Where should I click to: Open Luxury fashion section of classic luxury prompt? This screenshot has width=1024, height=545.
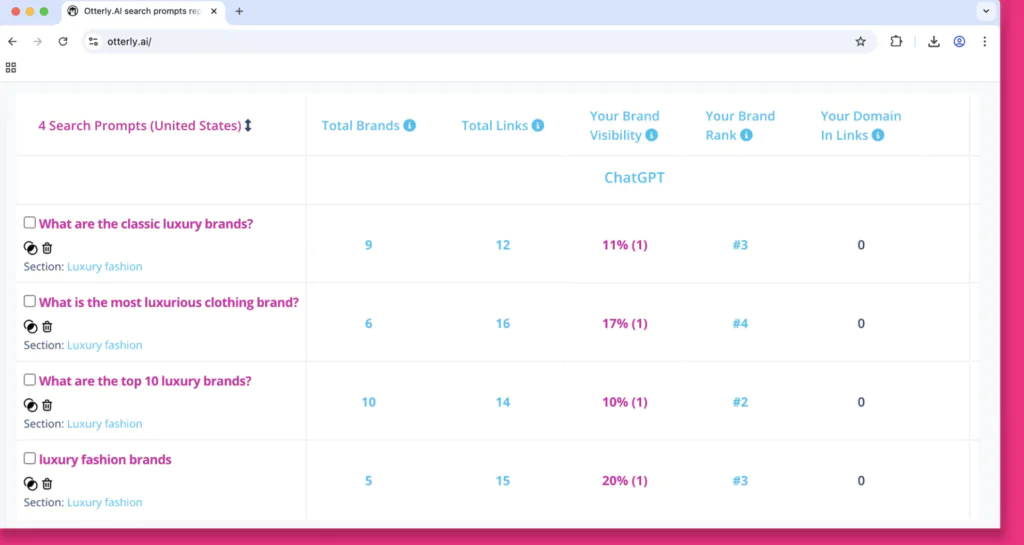104,266
